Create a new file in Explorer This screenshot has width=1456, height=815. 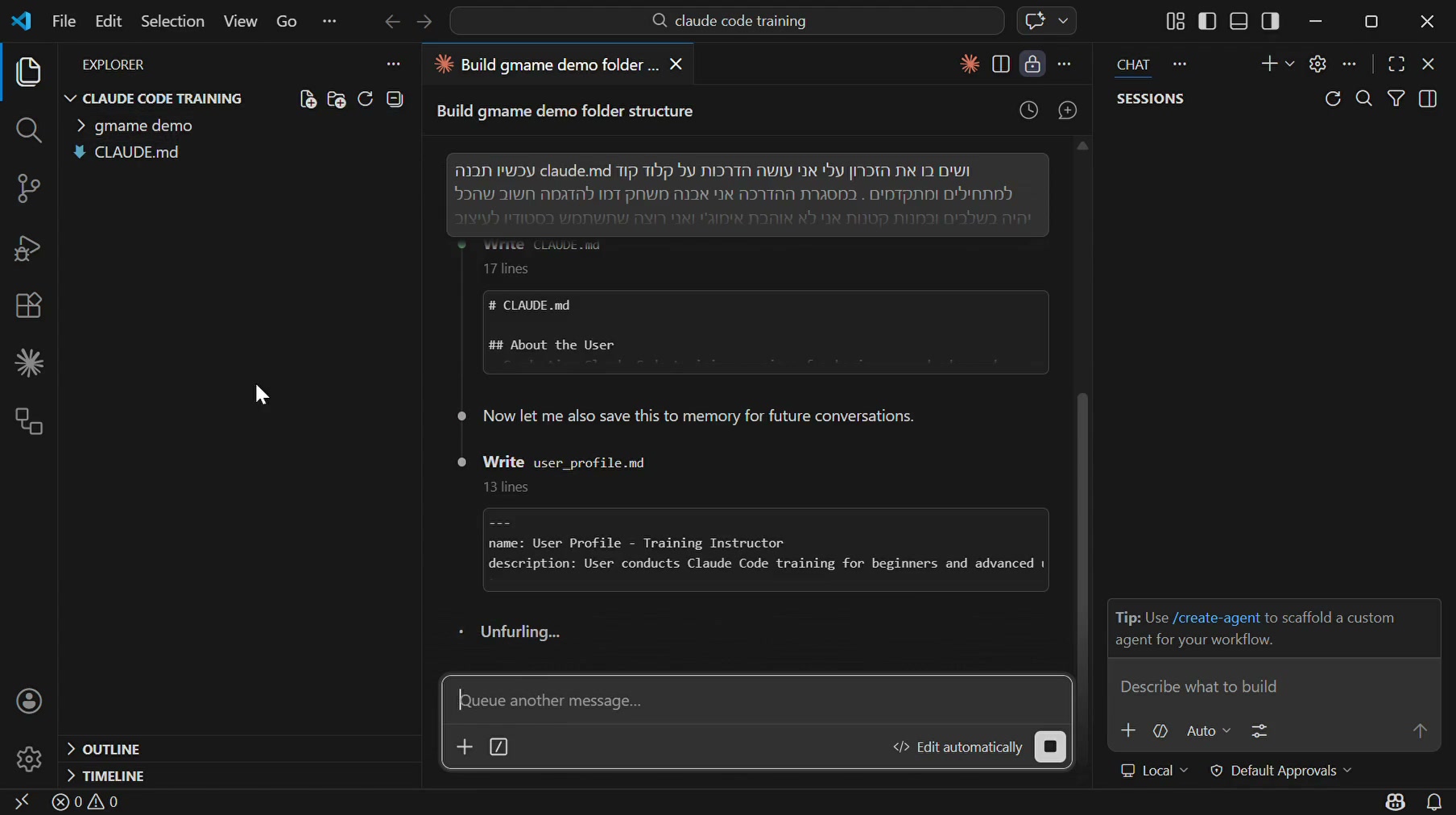(308, 99)
